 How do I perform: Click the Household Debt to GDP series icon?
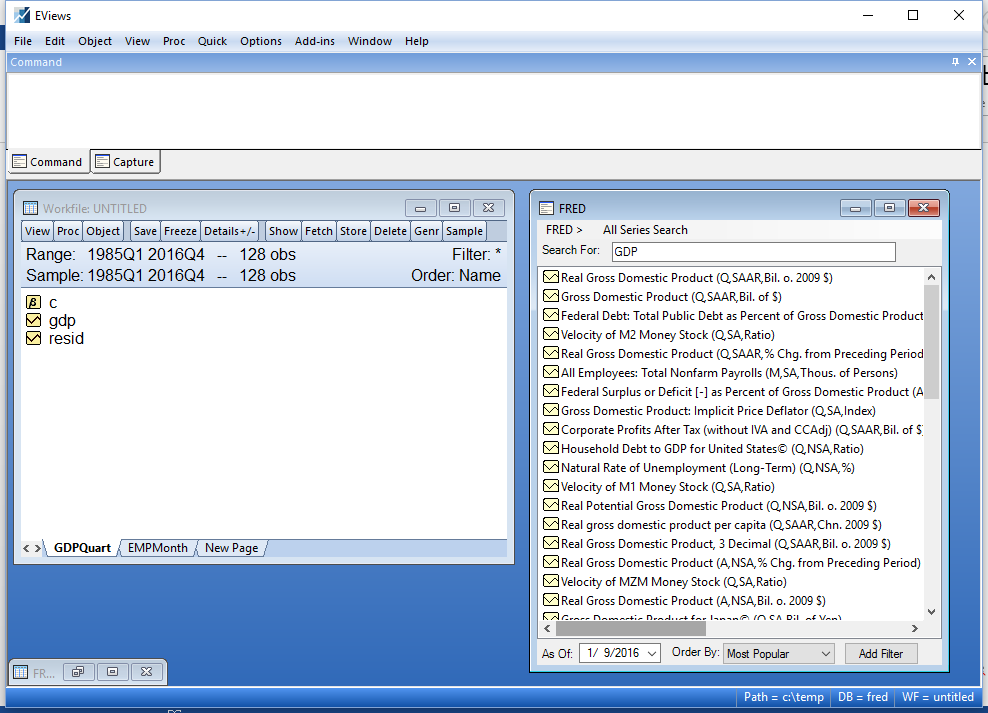coord(550,449)
